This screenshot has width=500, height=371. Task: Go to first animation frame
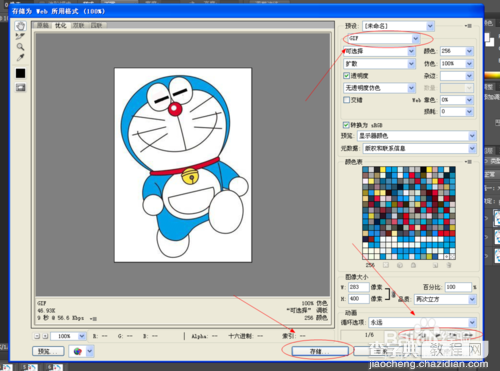point(407,335)
